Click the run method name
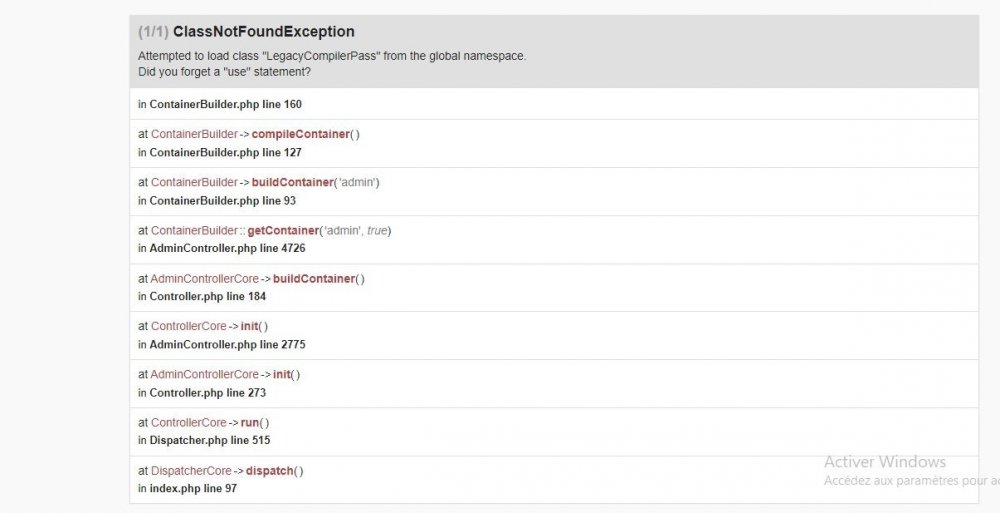Viewport: 1000px width, 513px height. click(250, 422)
